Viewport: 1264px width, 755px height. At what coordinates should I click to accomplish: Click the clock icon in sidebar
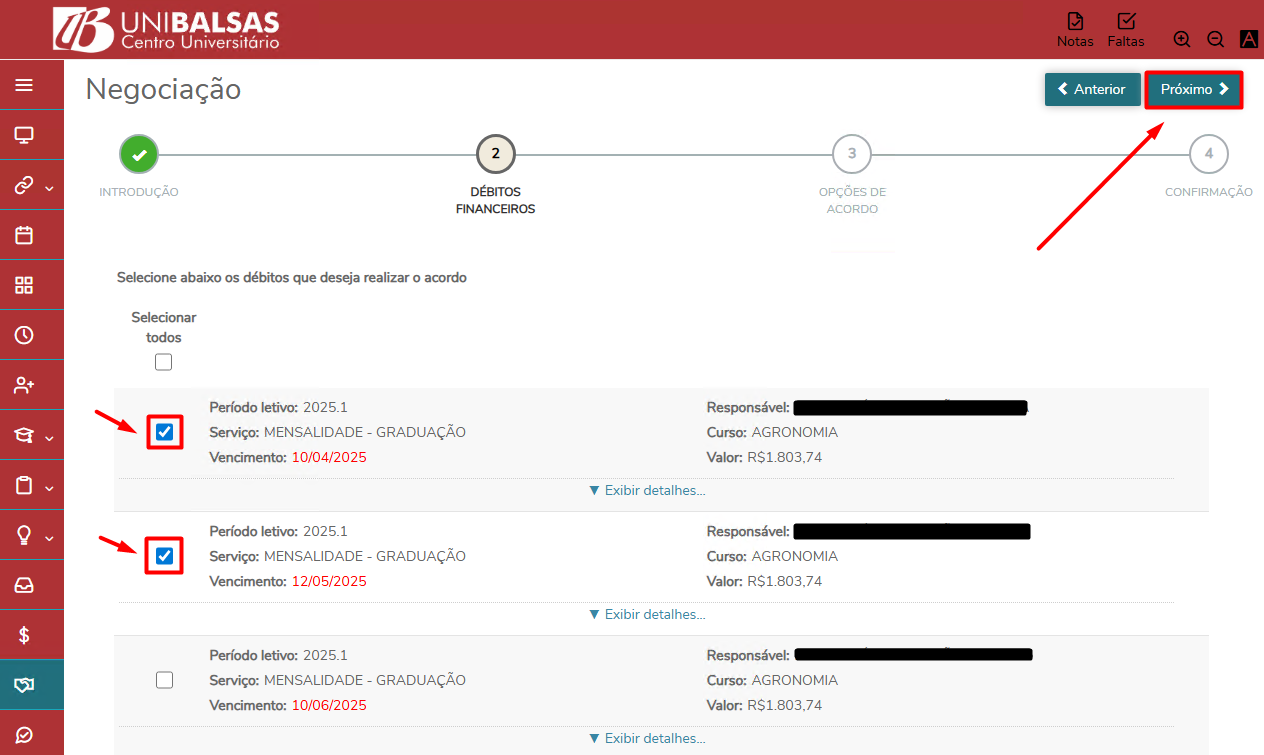pyautogui.click(x=24, y=335)
